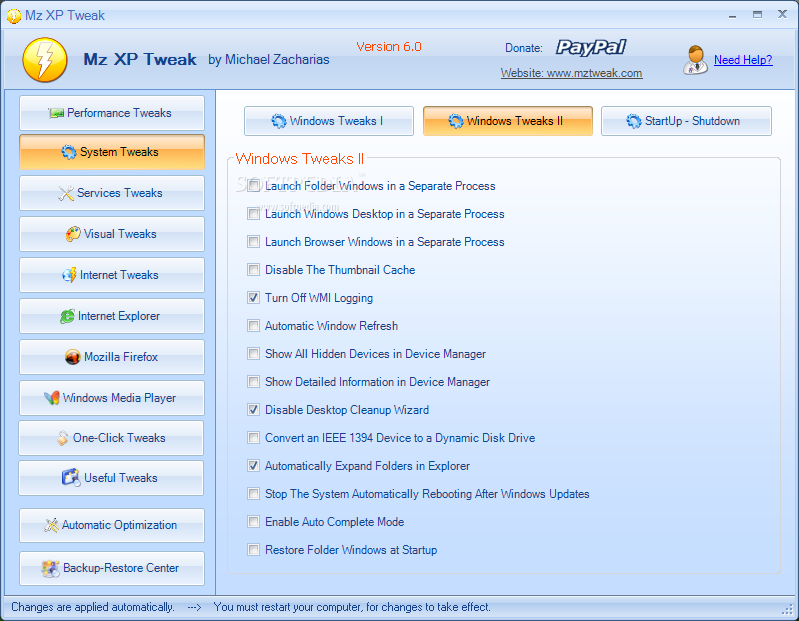
Task: Uncheck Automatically Expand Folders in Explorer
Action: point(253,466)
